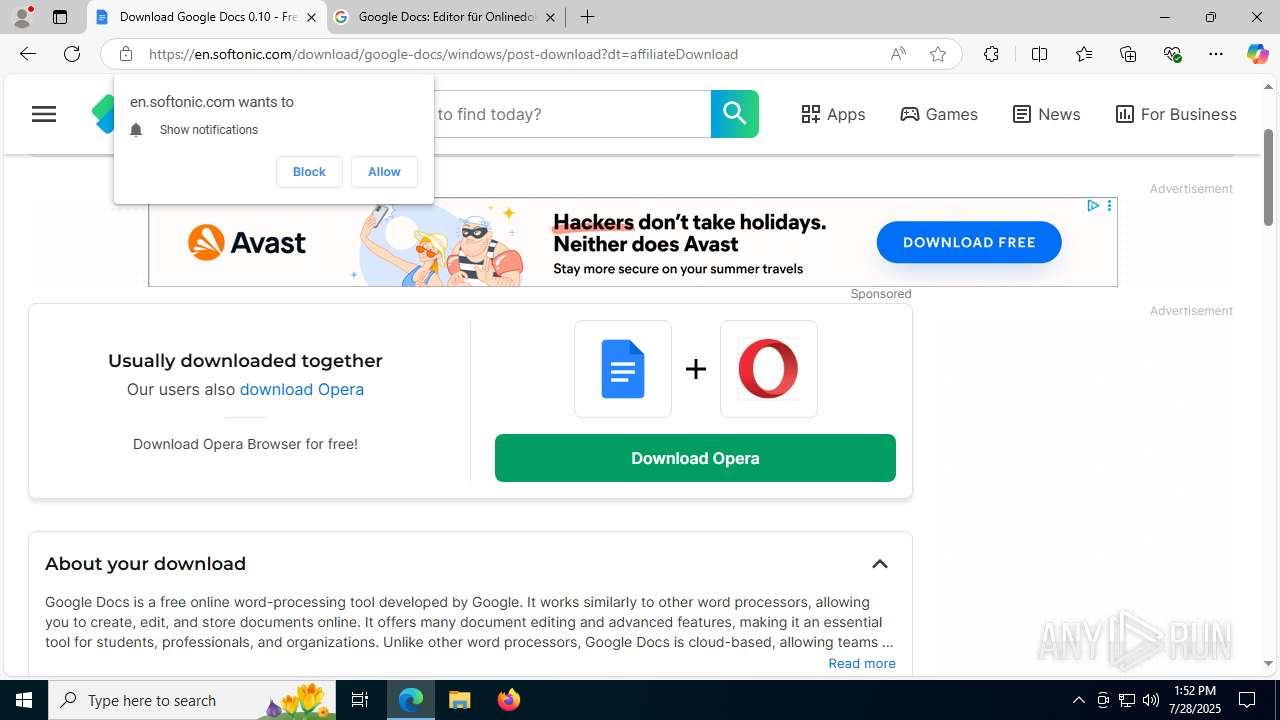View site information lock icon
The image size is (1280, 720).
coord(125,54)
